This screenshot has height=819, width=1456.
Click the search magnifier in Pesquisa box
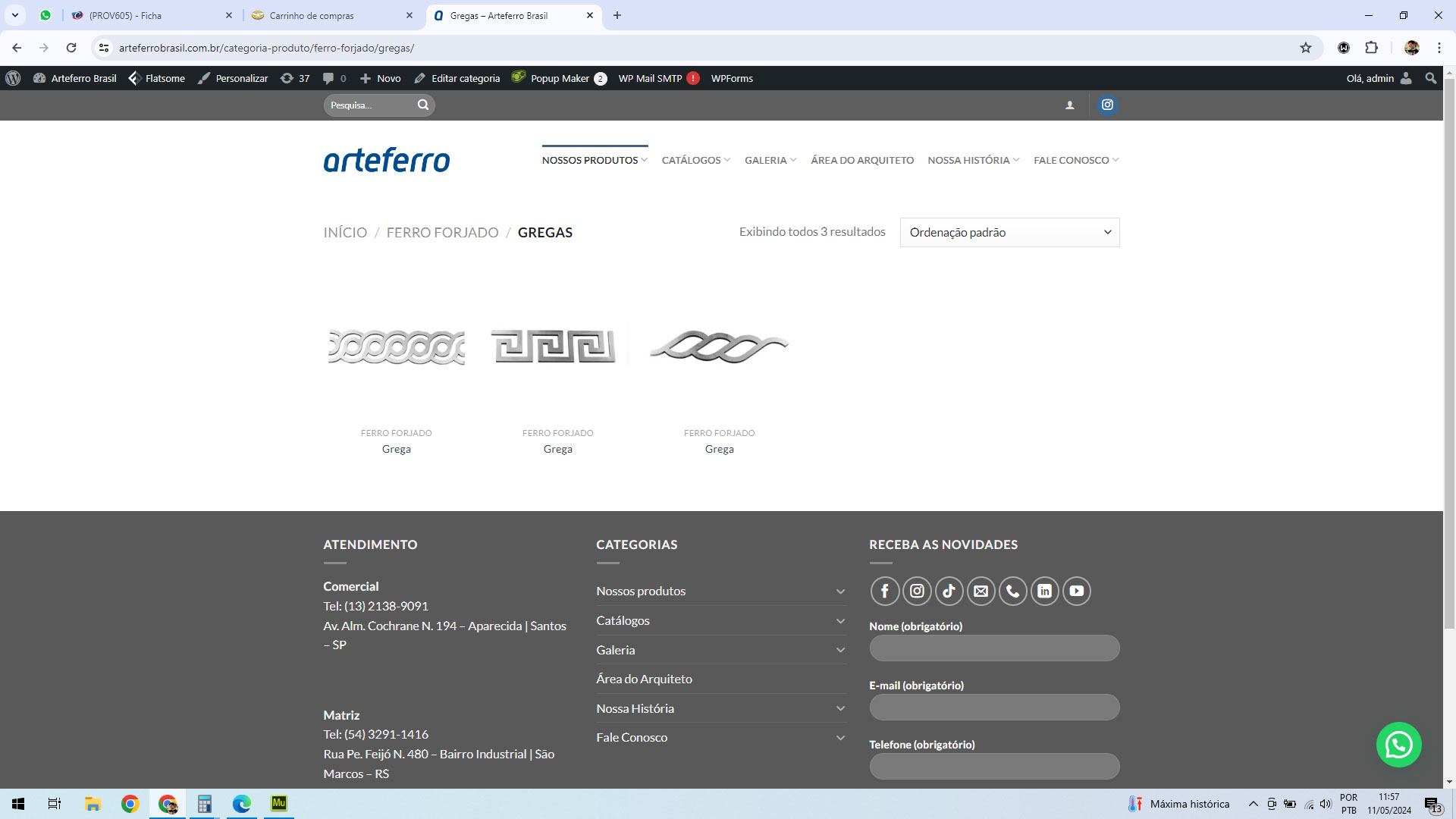(423, 105)
